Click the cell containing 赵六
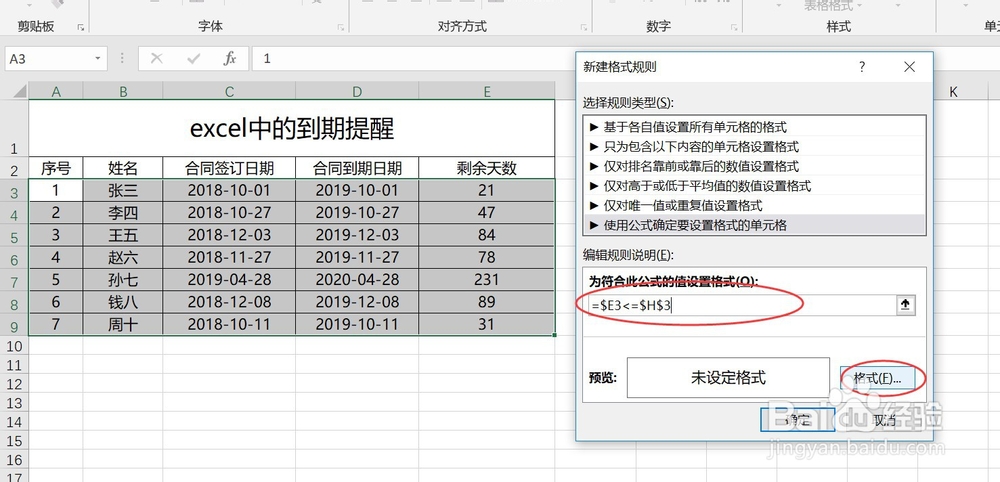The image size is (1000, 482). click(x=123, y=258)
